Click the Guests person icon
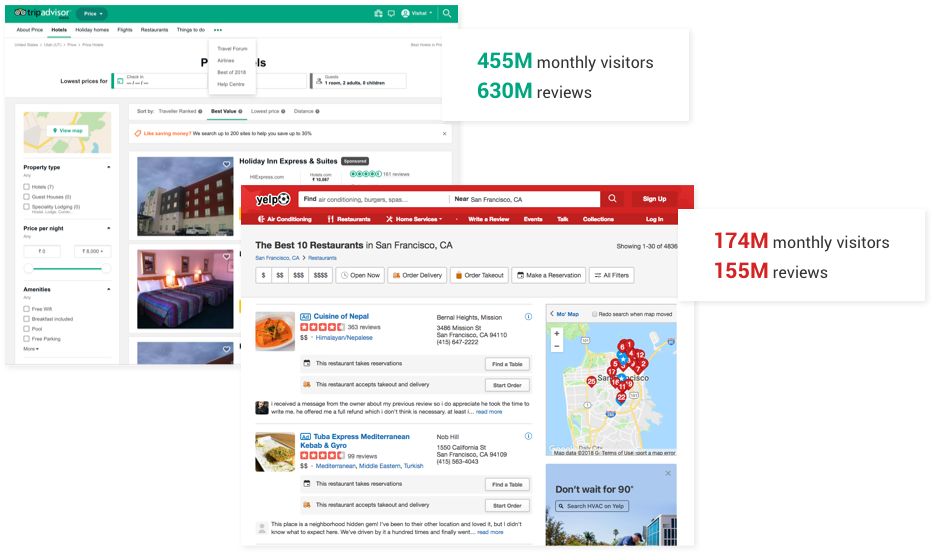The height and width of the screenshot is (555, 934). coord(319,81)
